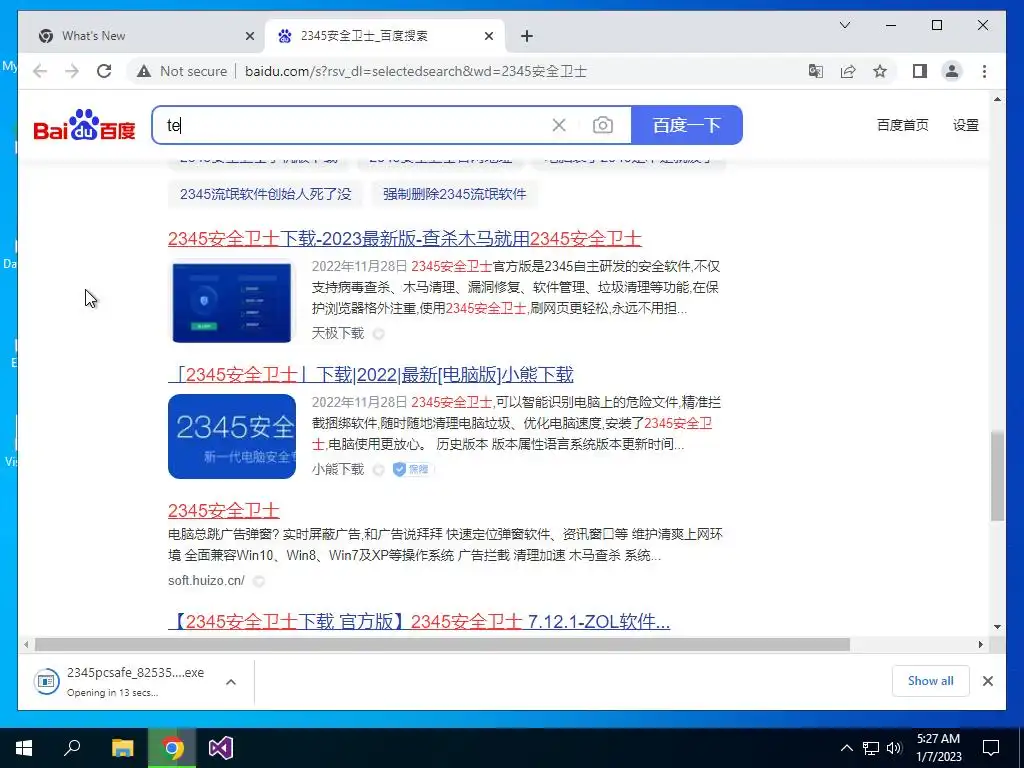The image size is (1024, 768).
Task: Open volume control tray icon
Action: pyautogui.click(x=895, y=748)
